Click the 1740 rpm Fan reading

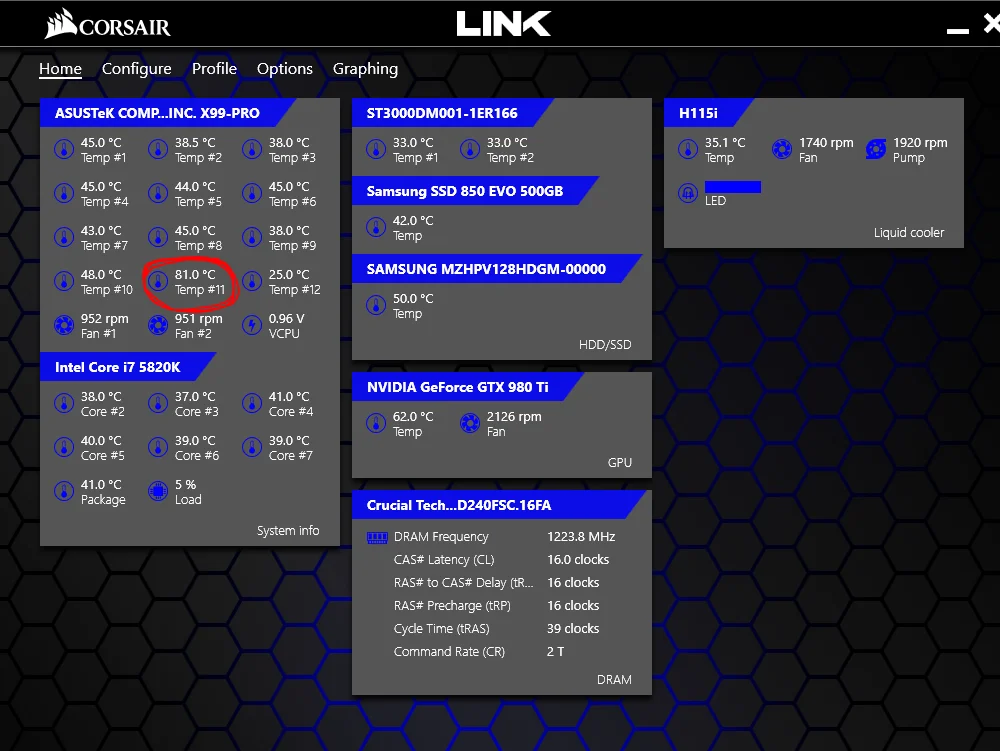(826, 150)
